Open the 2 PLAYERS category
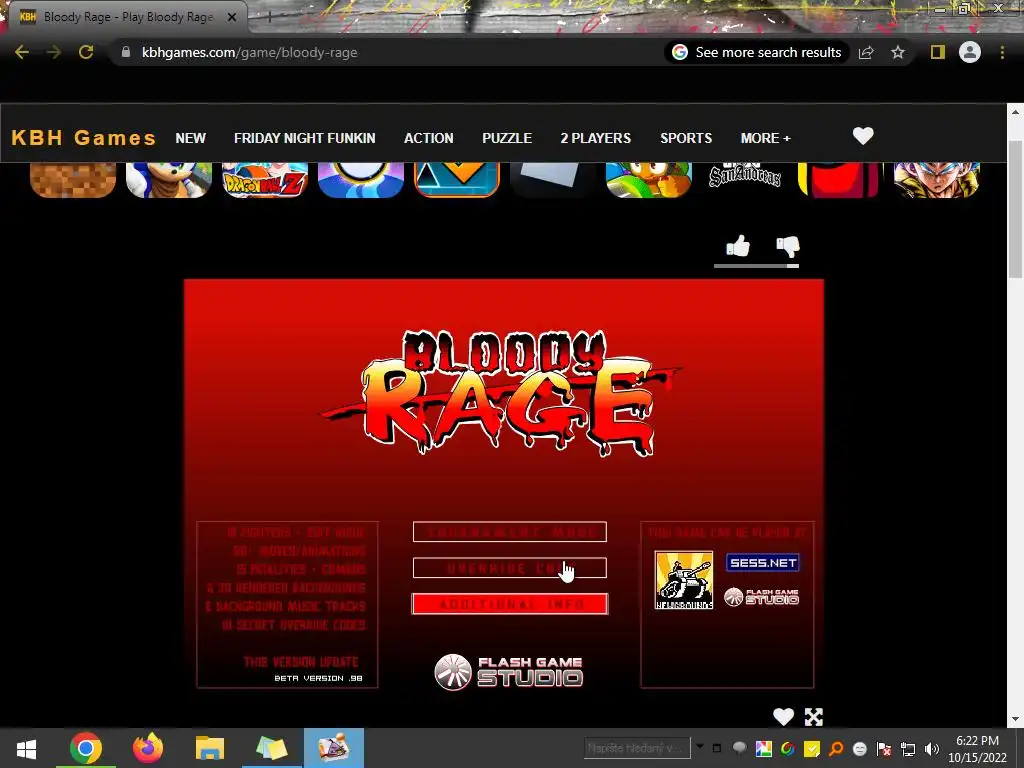This screenshot has height=768, width=1024. 596,138
